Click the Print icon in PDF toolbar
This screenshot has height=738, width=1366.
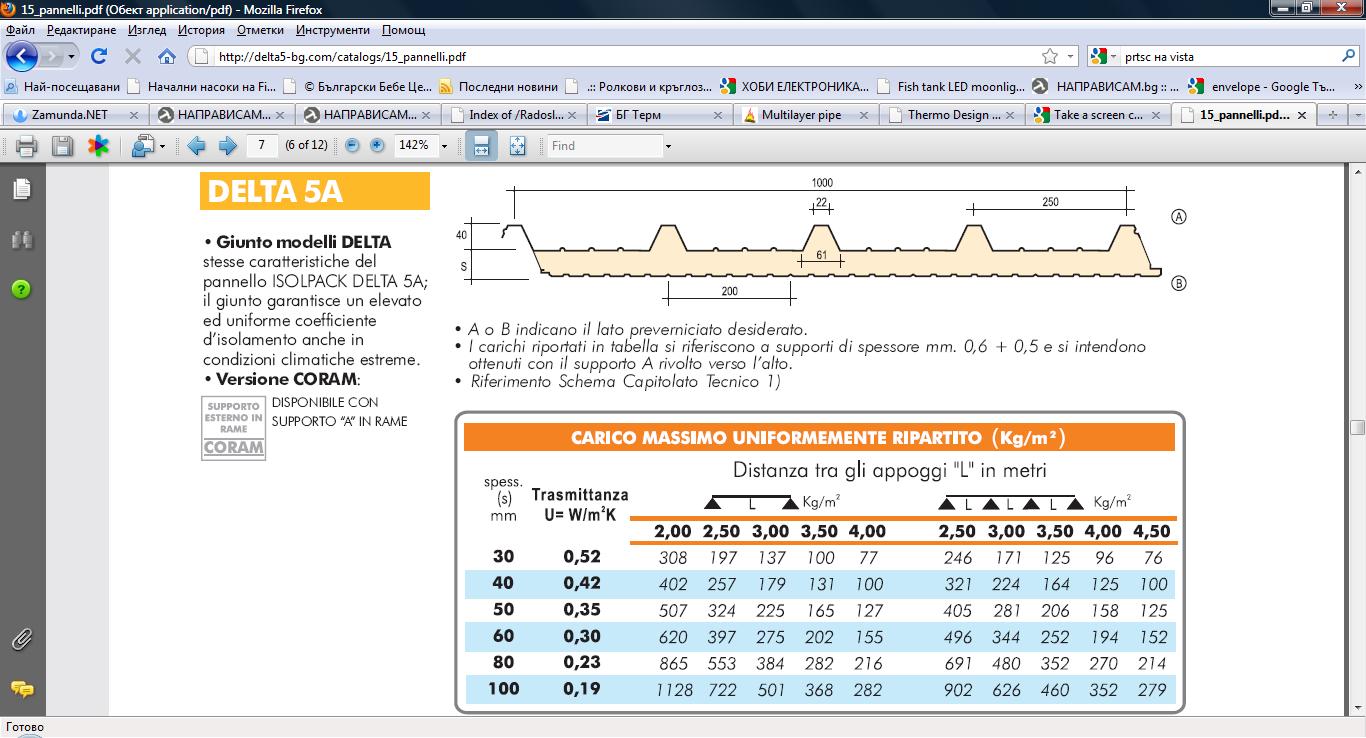pyautogui.click(x=26, y=146)
